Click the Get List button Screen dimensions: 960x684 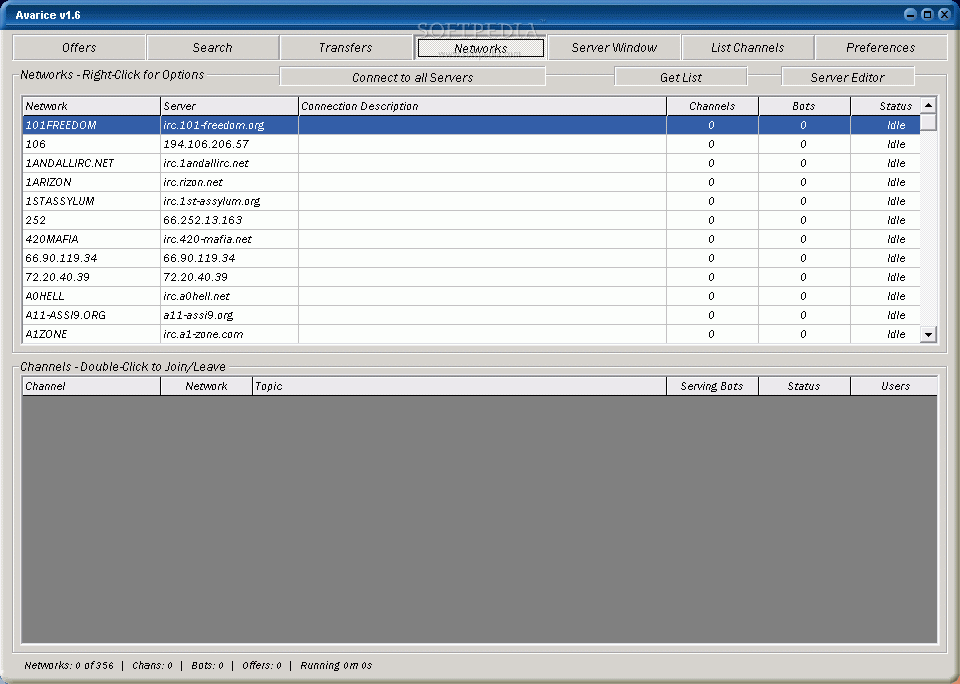tap(681, 77)
